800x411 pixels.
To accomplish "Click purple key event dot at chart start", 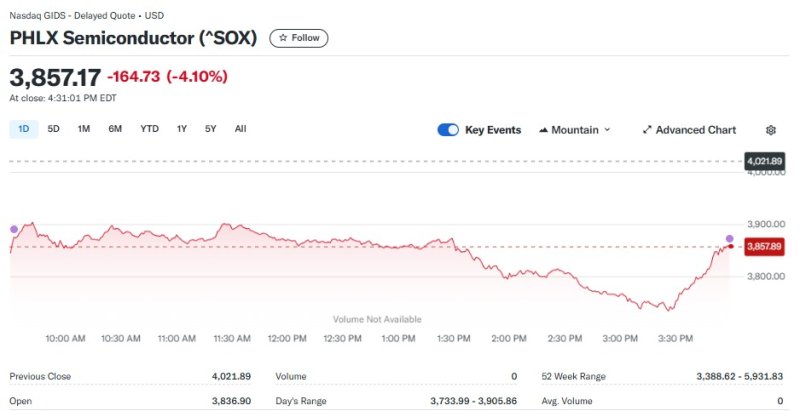I will tap(13, 229).
